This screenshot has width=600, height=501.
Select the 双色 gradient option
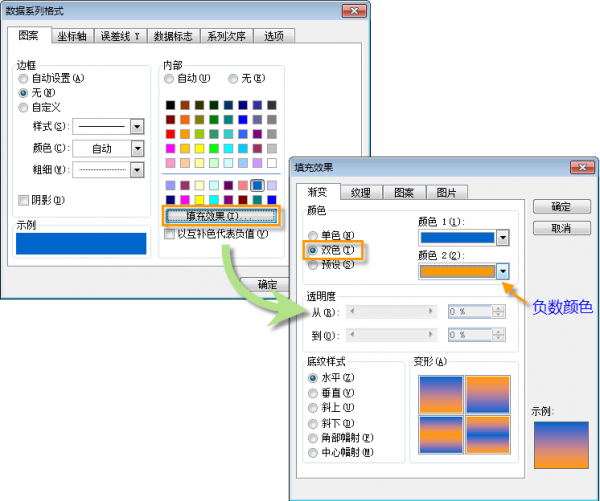(313, 250)
